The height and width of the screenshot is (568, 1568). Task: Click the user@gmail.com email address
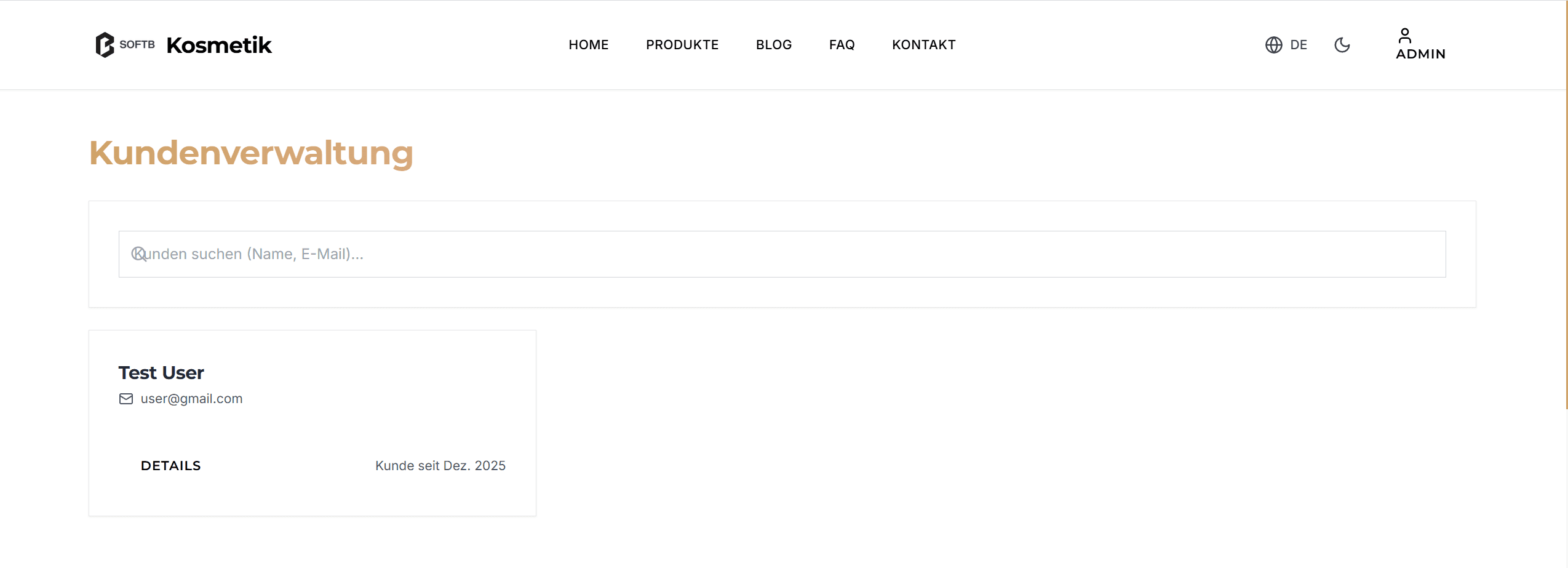pyautogui.click(x=191, y=399)
